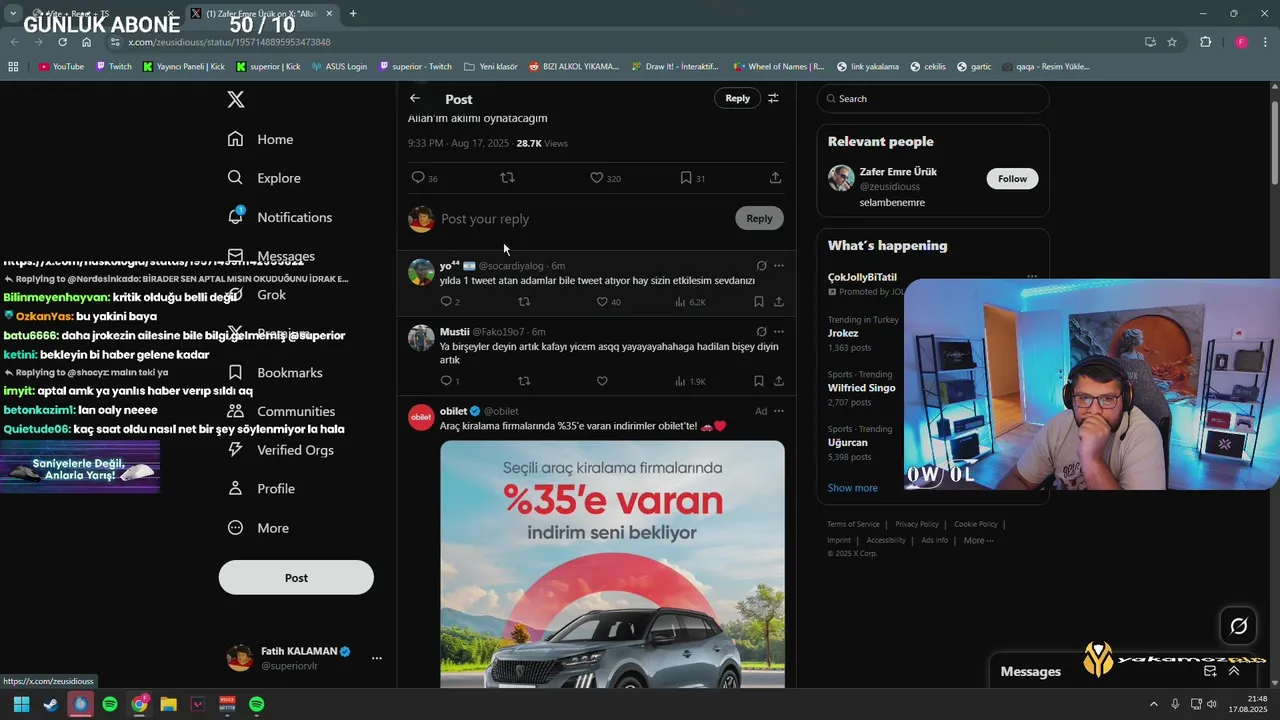
Task: Click the X Search field
Action: [933, 99]
